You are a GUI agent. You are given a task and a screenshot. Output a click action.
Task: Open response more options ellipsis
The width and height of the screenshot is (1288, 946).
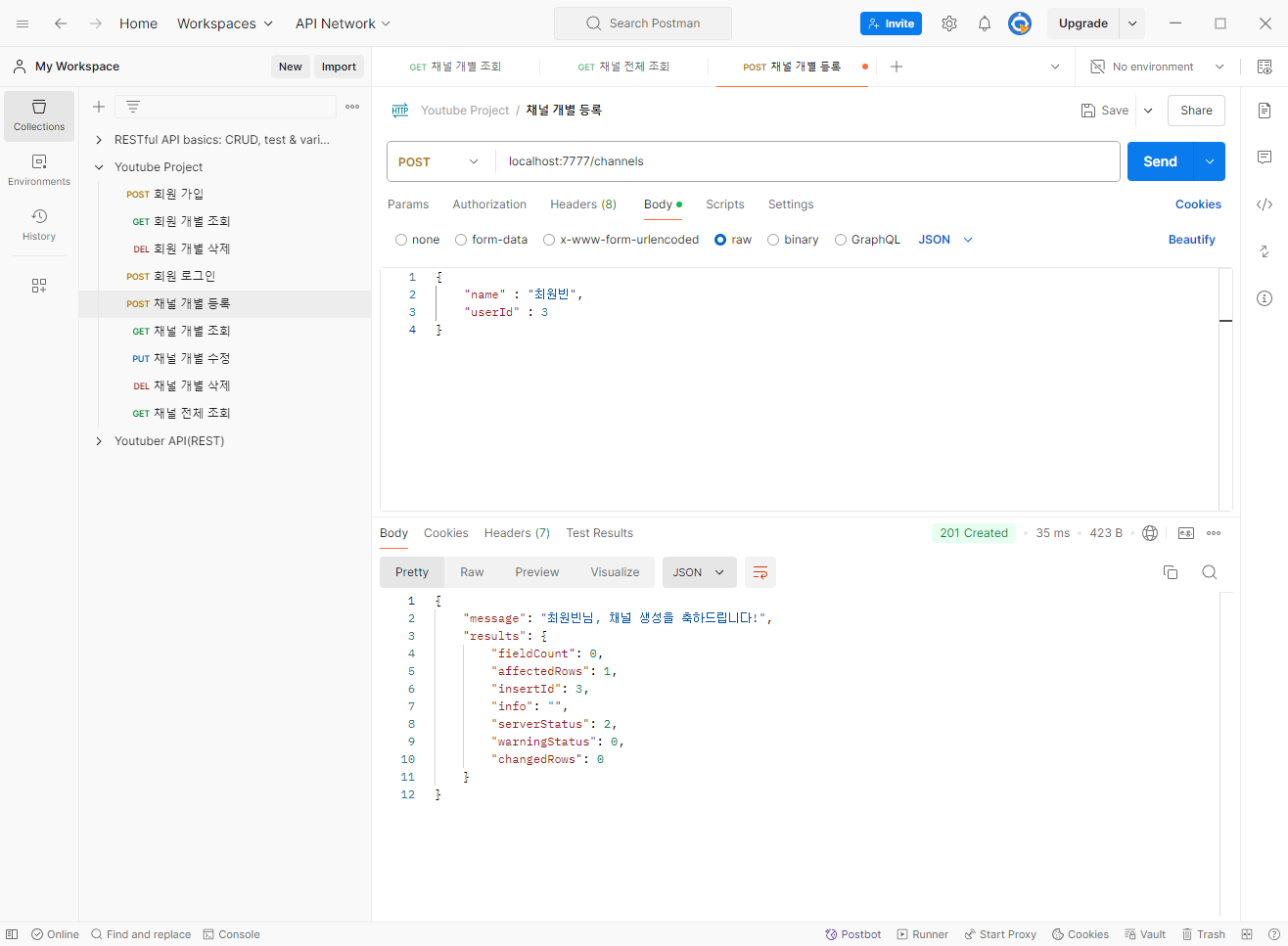point(1214,533)
